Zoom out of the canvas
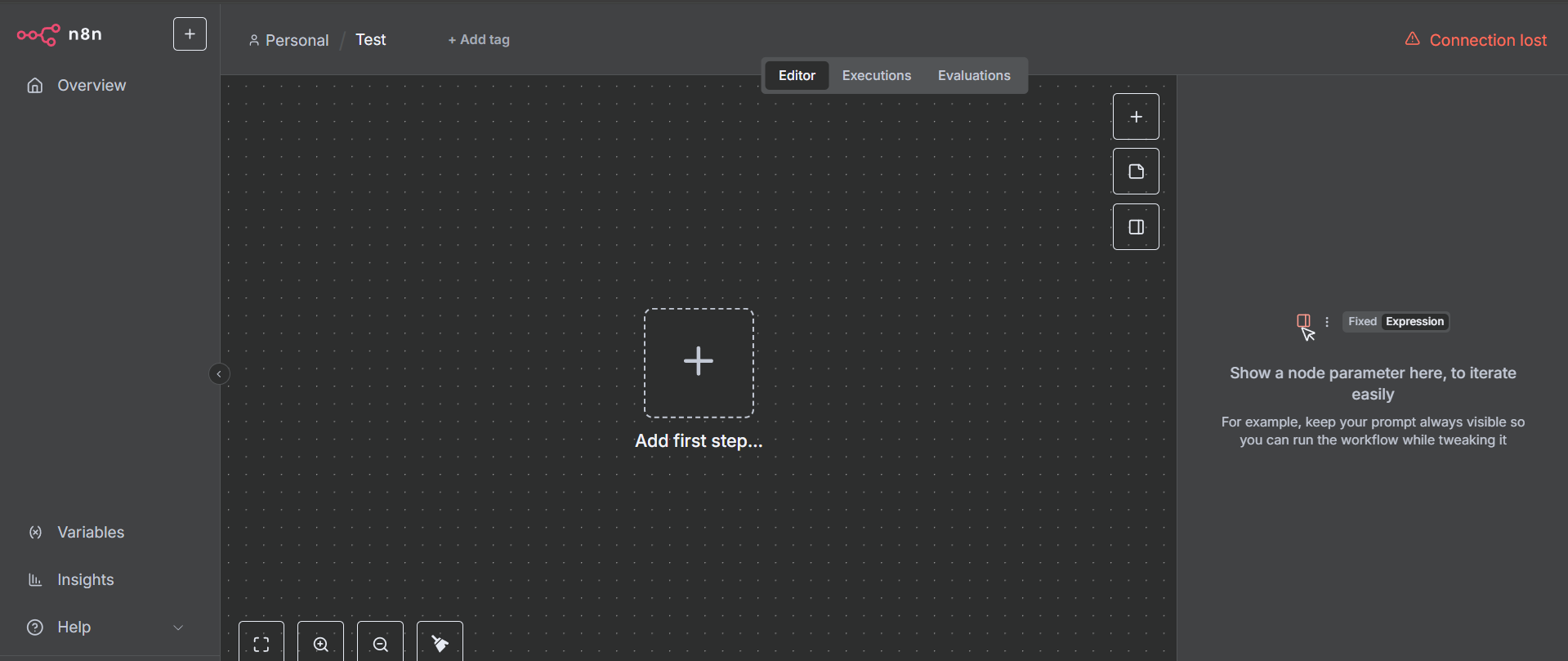The image size is (1568, 661). (x=380, y=643)
